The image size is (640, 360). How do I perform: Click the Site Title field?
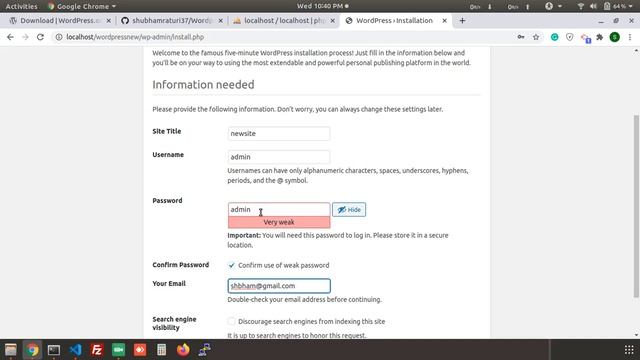279,133
